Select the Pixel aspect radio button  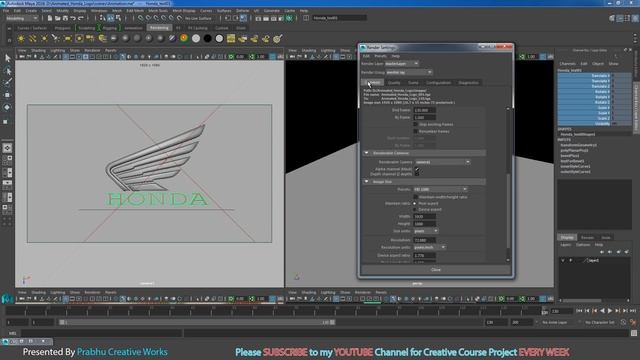[x=415, y=203]
